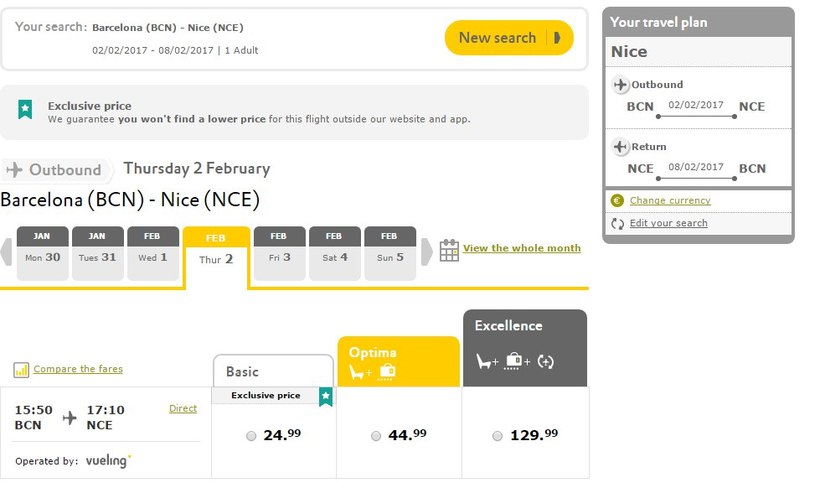Click the euro currency icon
The width and height of the screenshot is (820, 493).
click(617, 201)
